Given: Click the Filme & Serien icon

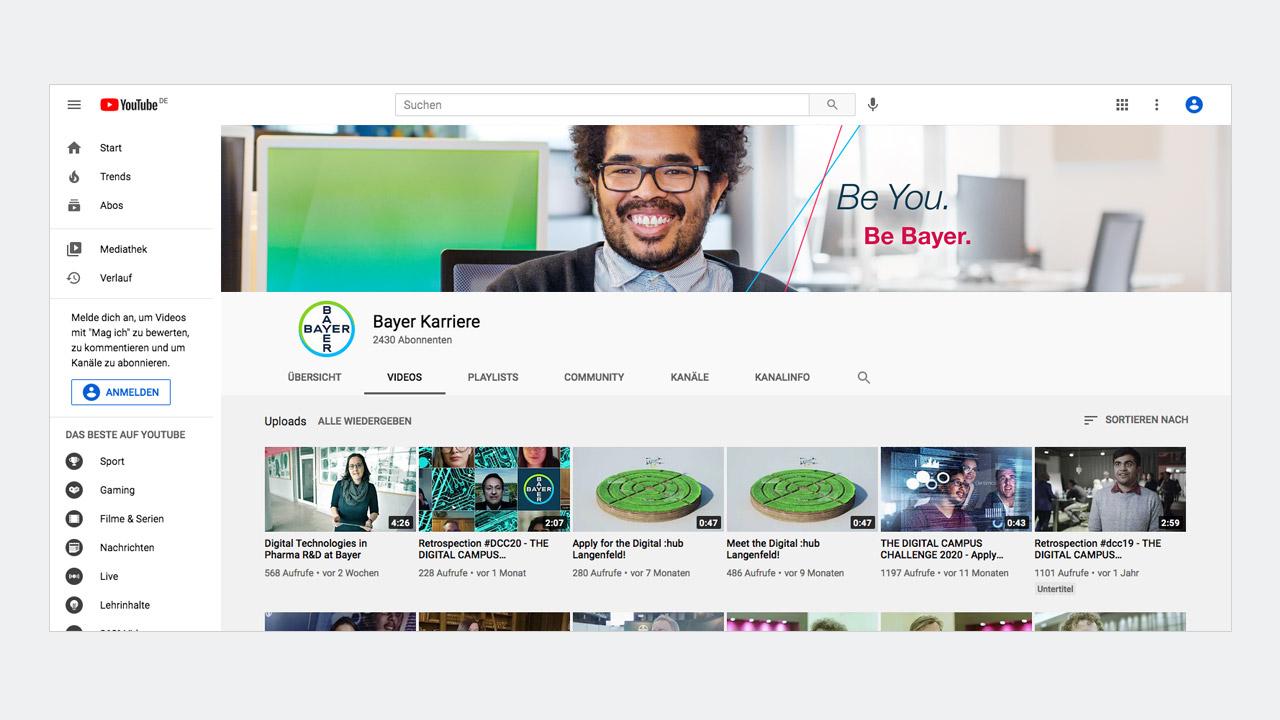Looking at the screenshot, I should point(74,519).
